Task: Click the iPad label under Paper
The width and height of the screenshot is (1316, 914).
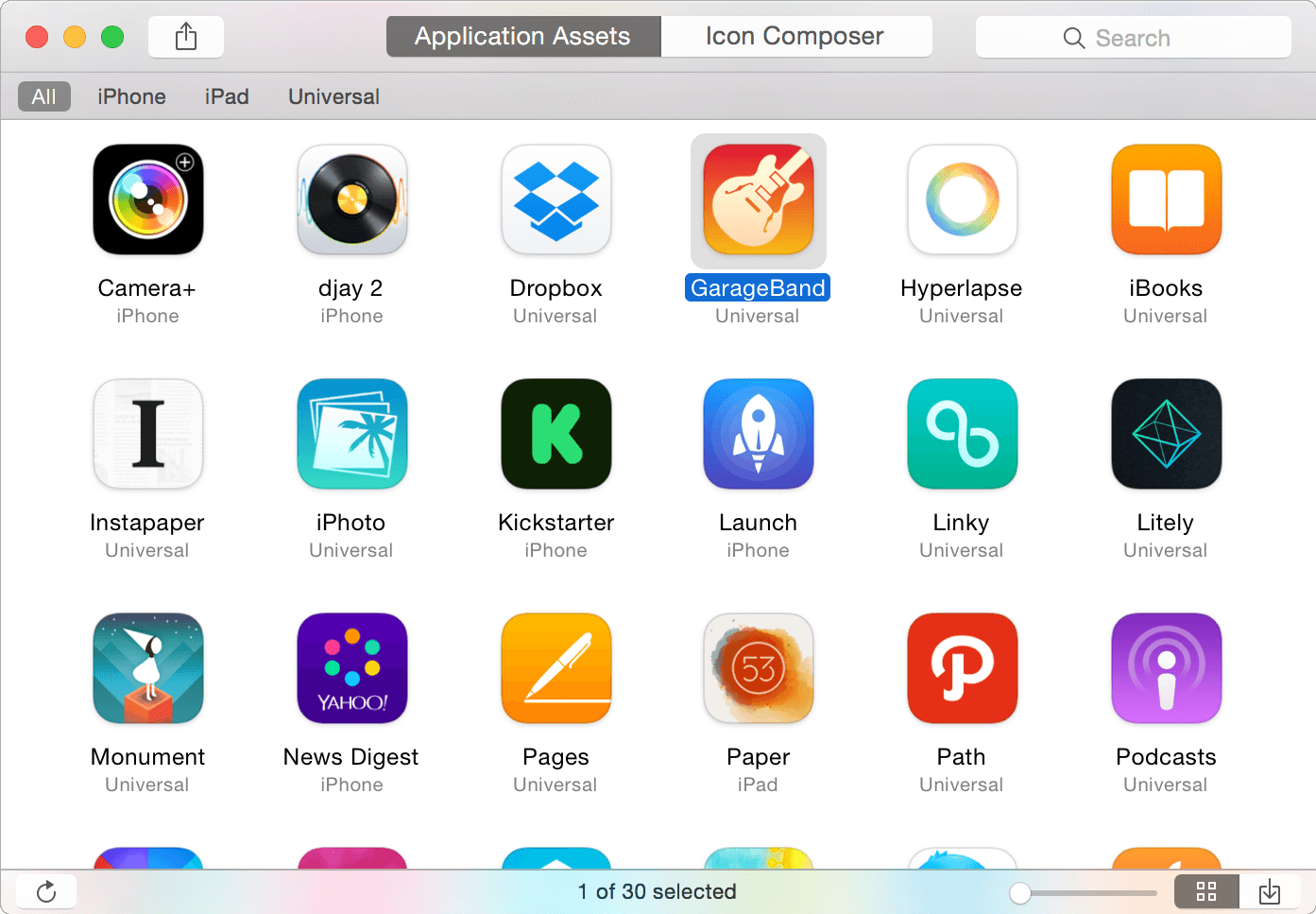Action: pyautogui.click(x=758, y=785)
